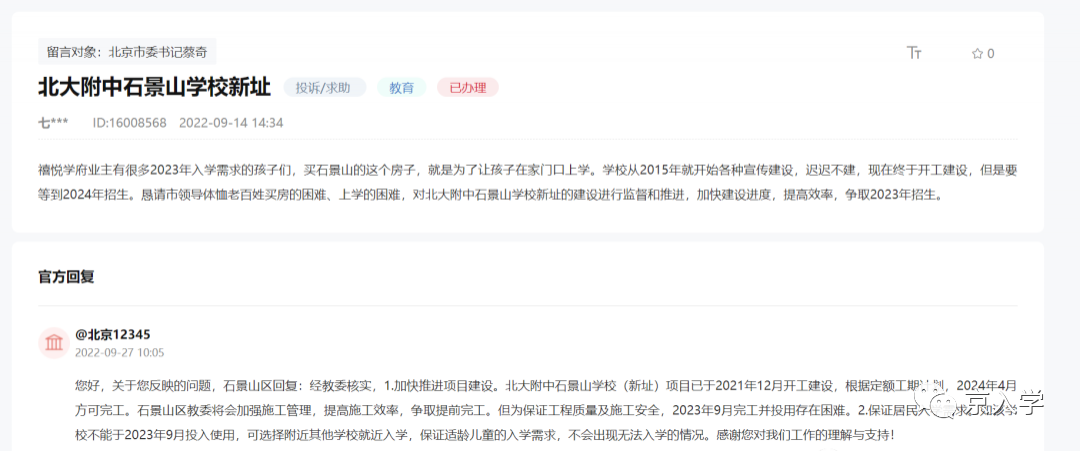Screen dimensions: 1080x451
Task: Click the title 北大附中石景山学校新址
Action: [x=154, y=87]
